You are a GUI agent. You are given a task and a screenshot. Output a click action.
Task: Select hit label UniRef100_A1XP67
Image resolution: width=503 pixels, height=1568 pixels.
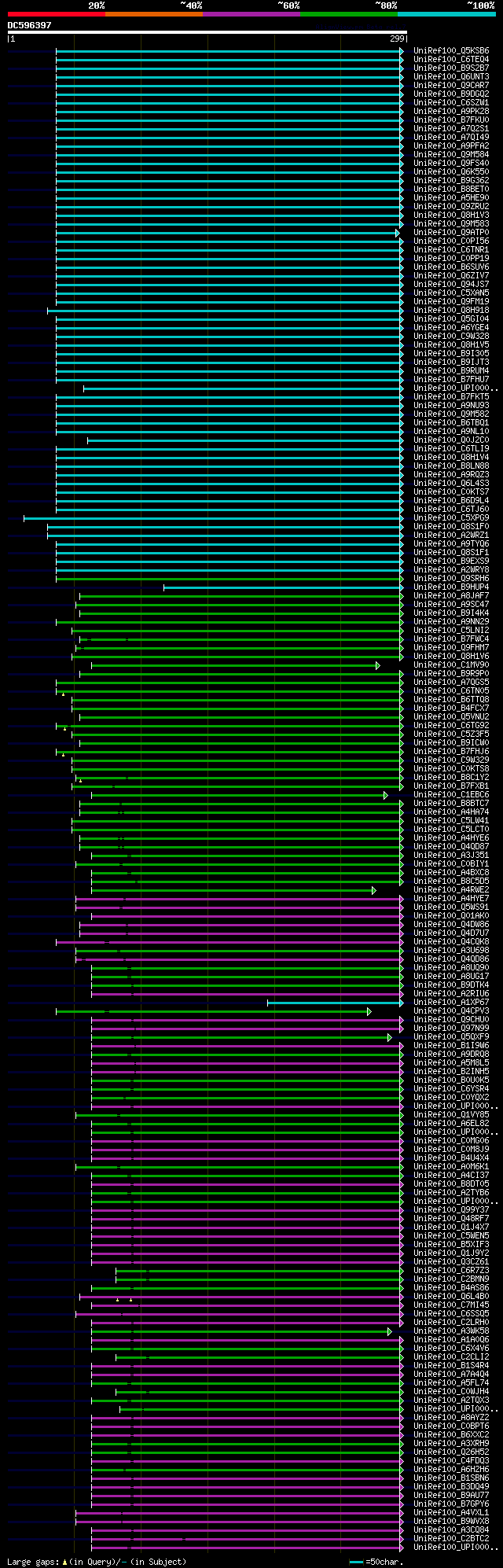(x=451, y=1003)
